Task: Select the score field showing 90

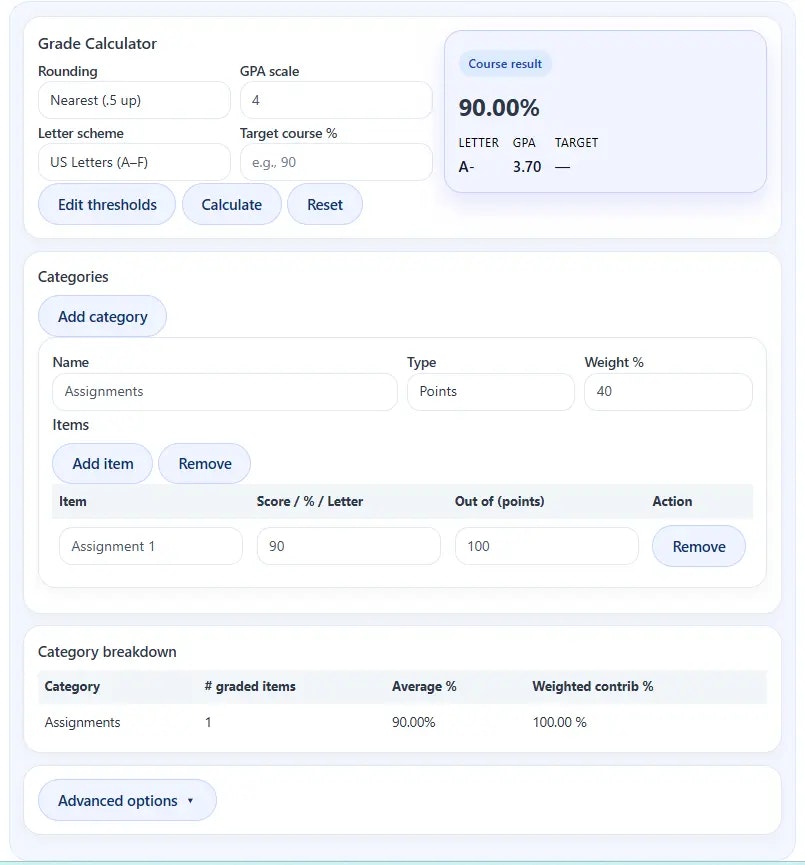Action: pos(348,546)
